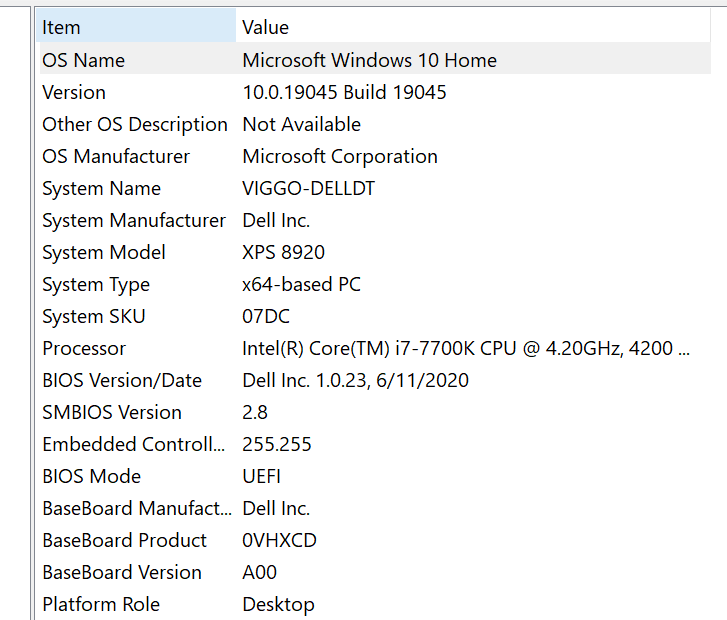This screenshot has width=727, height=620.
Task: Select the UEFI value
Action: tap(261, 476)
